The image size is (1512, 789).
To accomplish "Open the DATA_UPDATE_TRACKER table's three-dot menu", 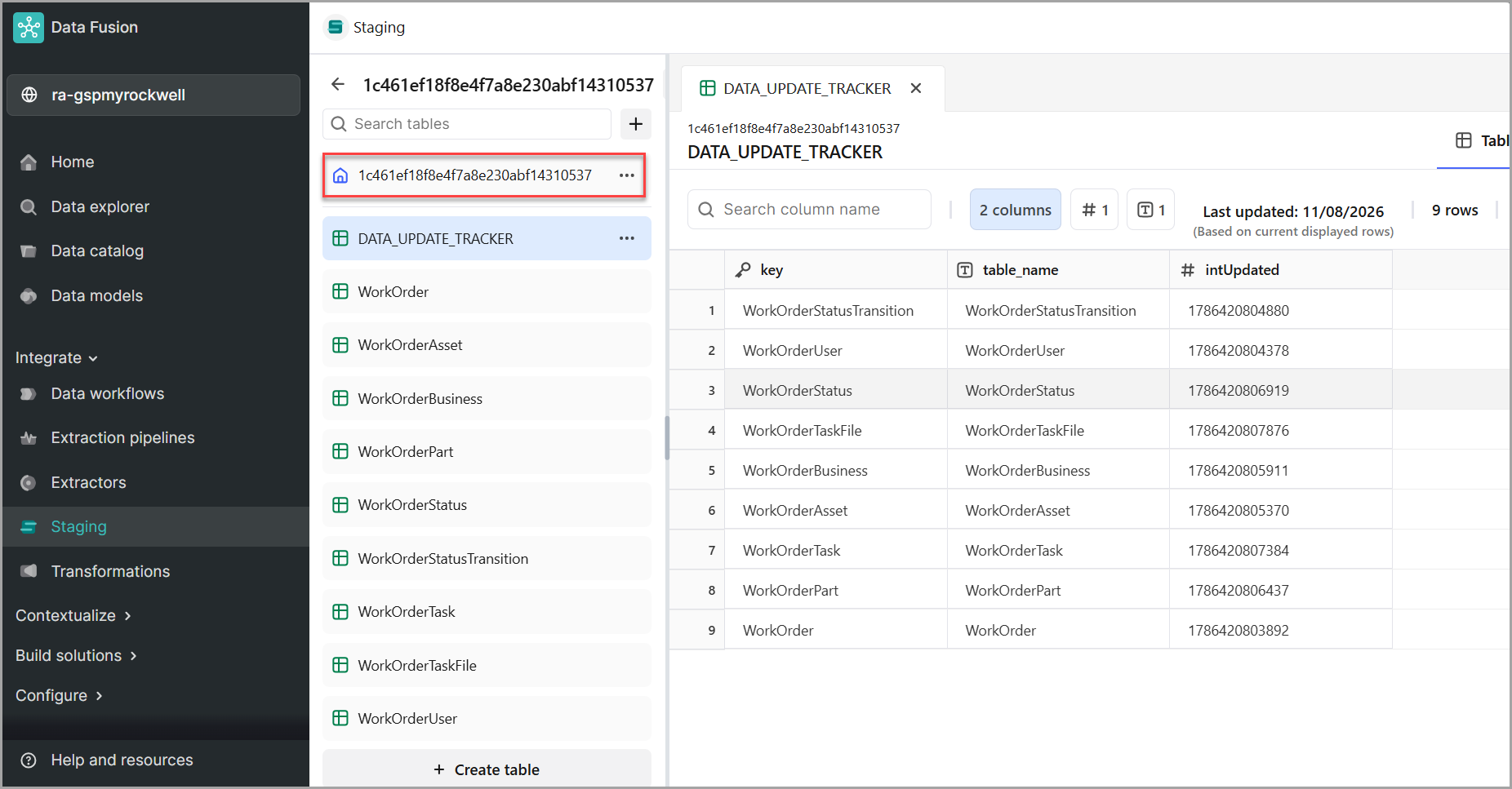I will tap(627, 238).
